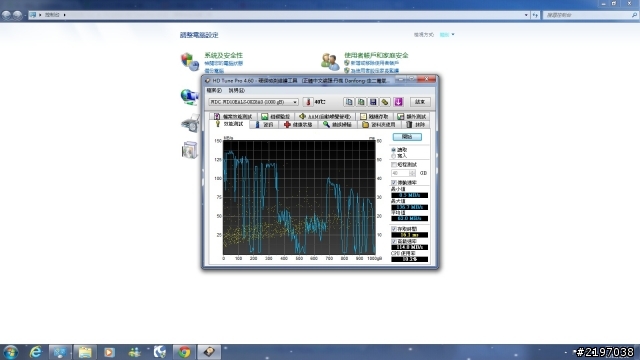Click the Start benchmark button

point(407,137)
